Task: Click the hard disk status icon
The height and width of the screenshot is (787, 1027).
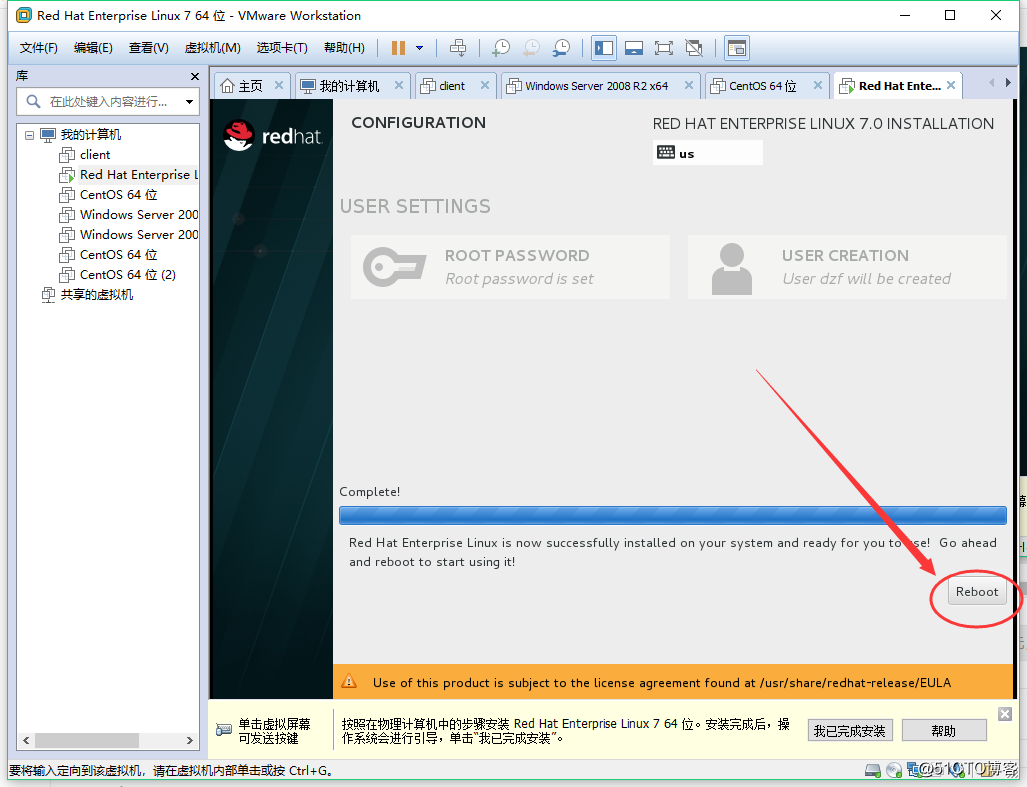Action: pos(872,770)
